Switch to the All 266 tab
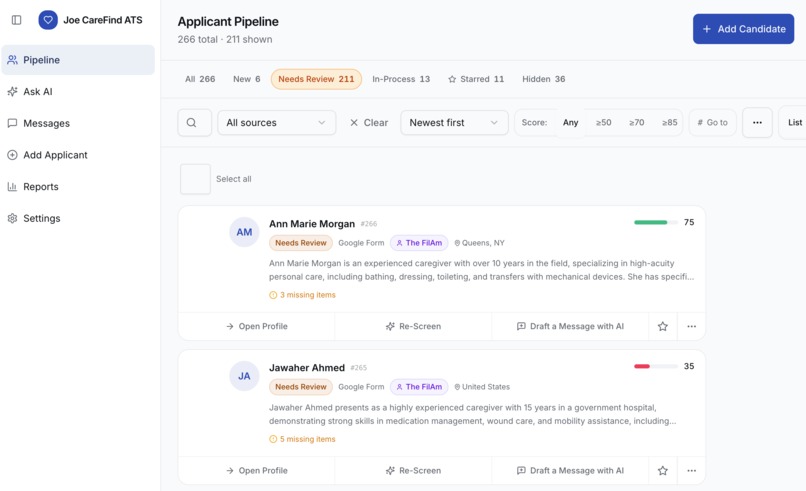 coord(200,79)
